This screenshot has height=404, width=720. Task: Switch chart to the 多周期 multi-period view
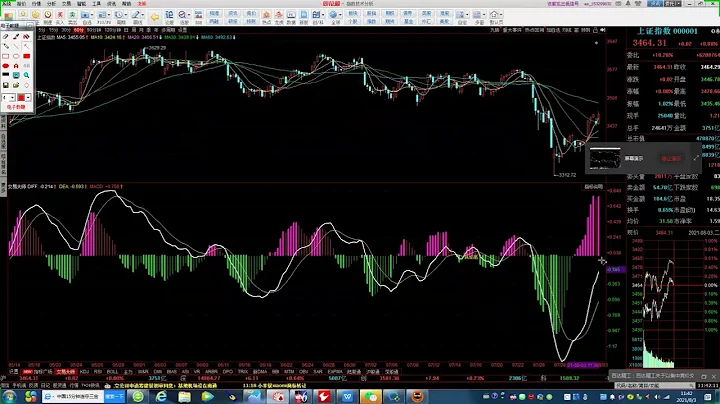click(x=169, y=30)
